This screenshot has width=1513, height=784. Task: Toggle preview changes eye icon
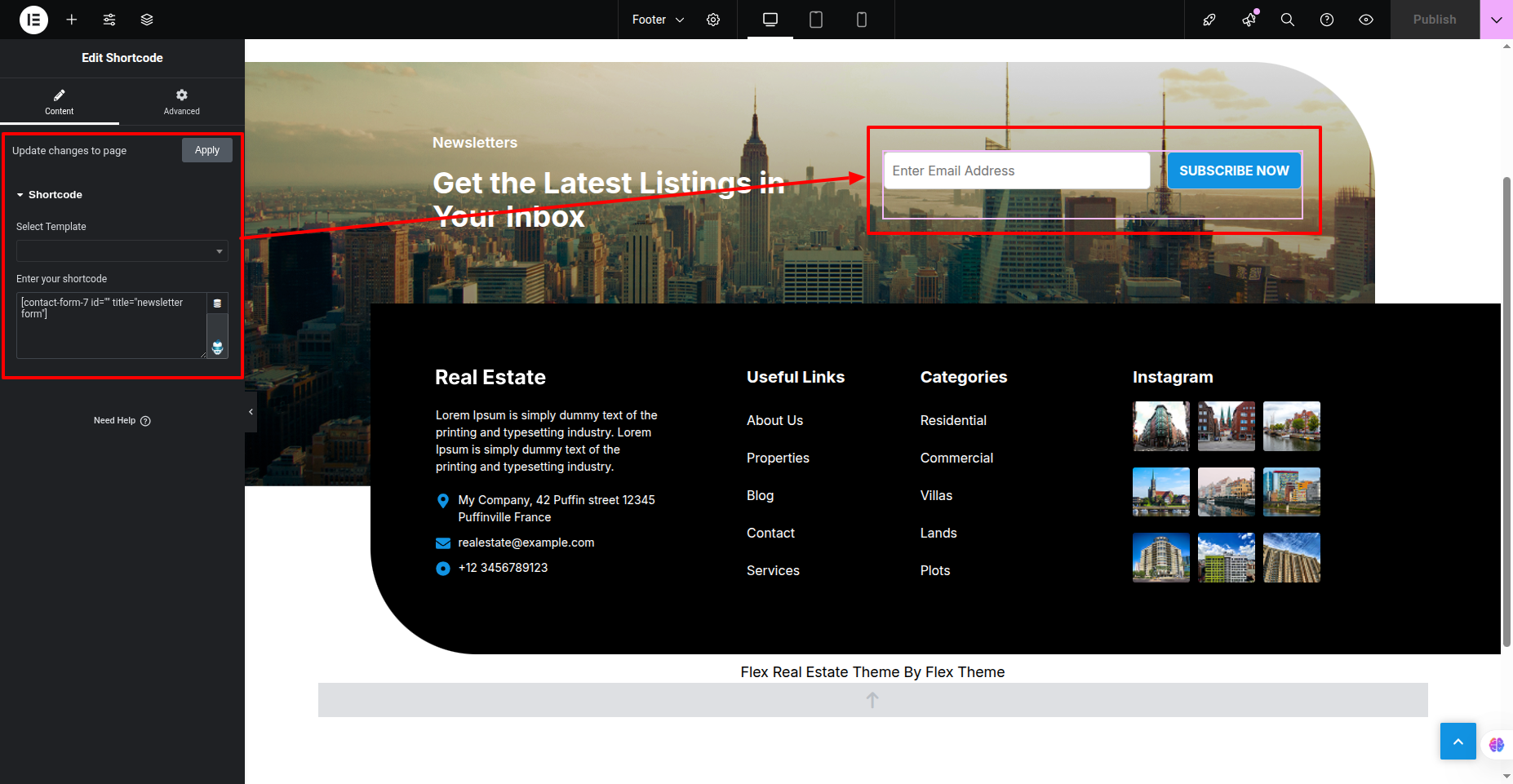1366,20
